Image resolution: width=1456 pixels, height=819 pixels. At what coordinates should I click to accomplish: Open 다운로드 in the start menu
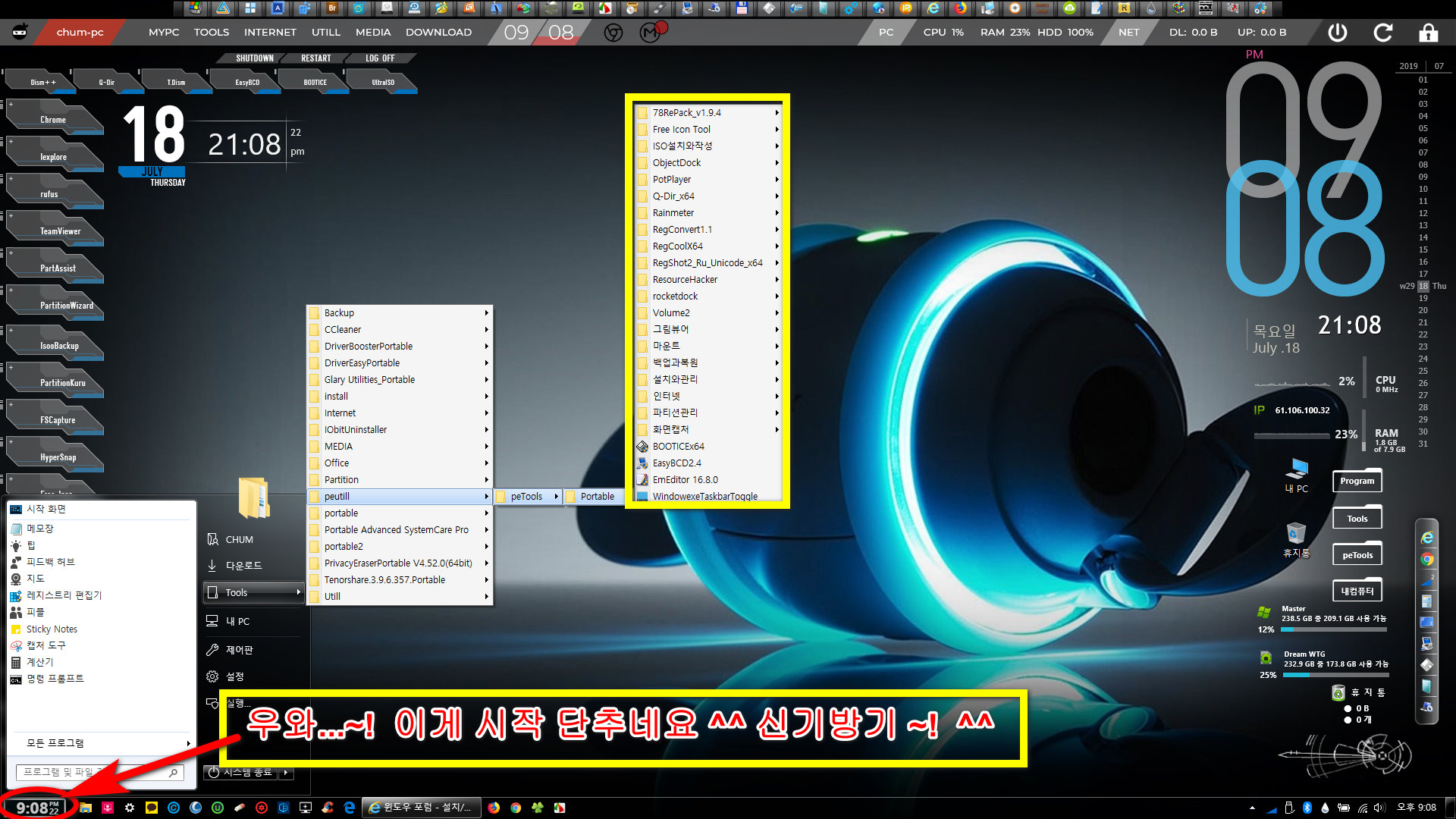(254, 566)
